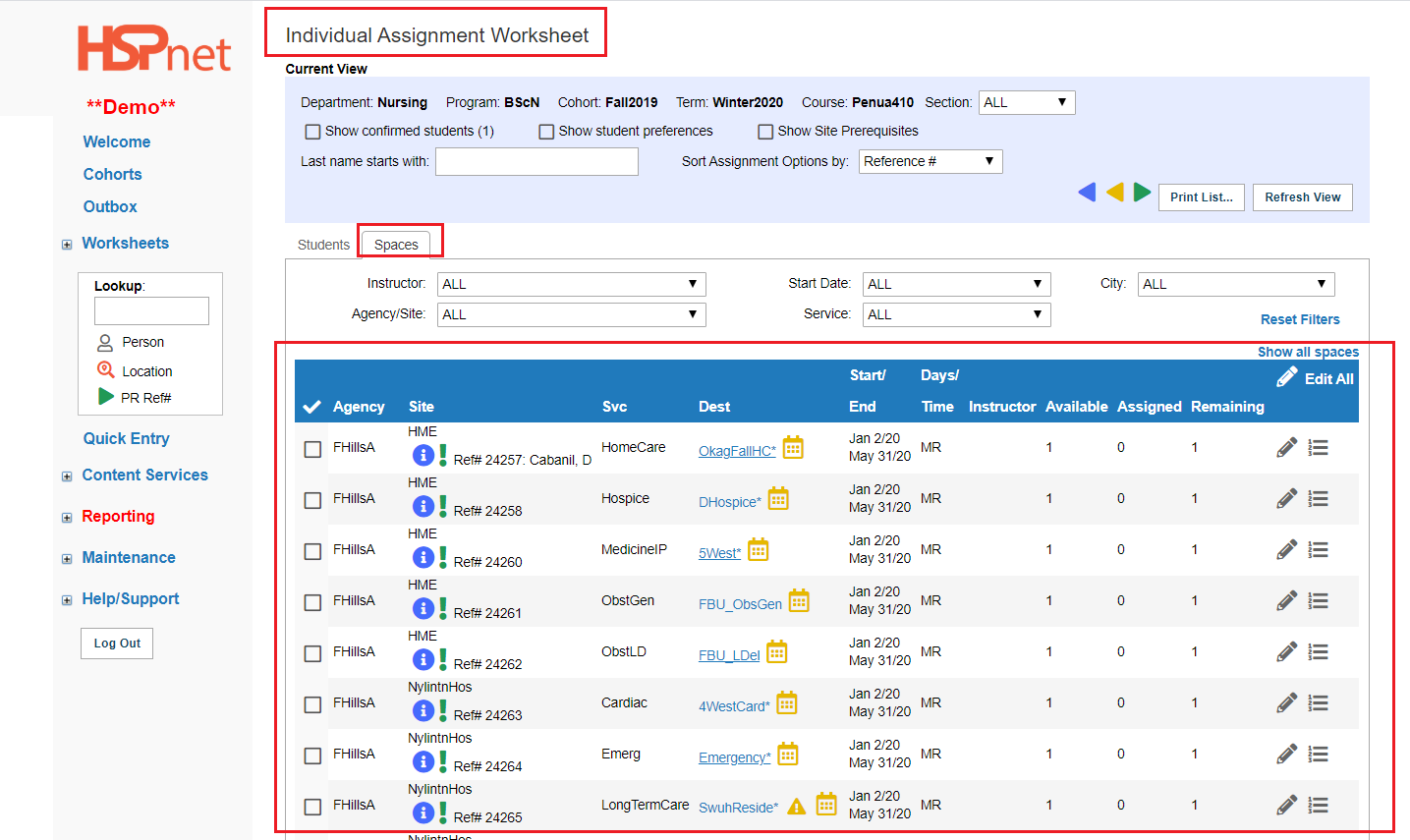The image size is (1410, 840).
Task: Click the green right arrow navigation icon
Action: click(1142, 193)
